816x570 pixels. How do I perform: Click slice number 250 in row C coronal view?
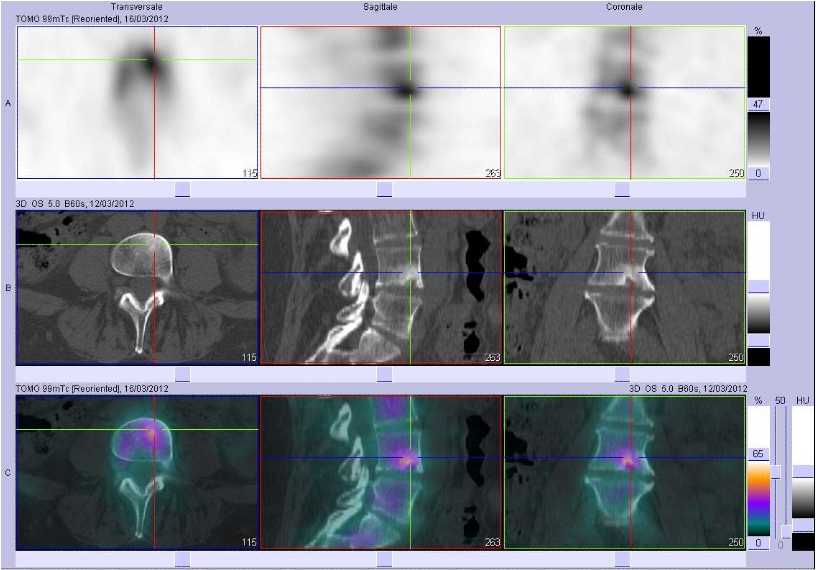(x=736, y=542)
